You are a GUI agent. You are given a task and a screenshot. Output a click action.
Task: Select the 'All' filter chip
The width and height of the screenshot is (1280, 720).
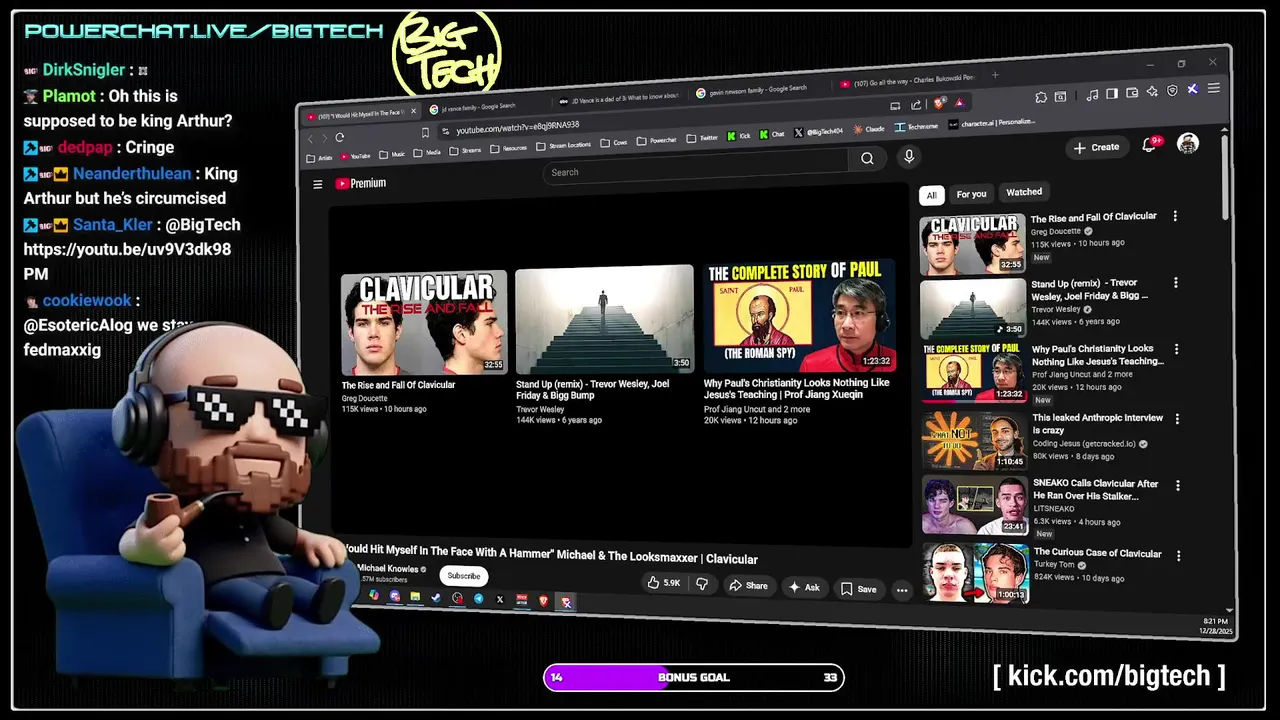coord(932,195)
